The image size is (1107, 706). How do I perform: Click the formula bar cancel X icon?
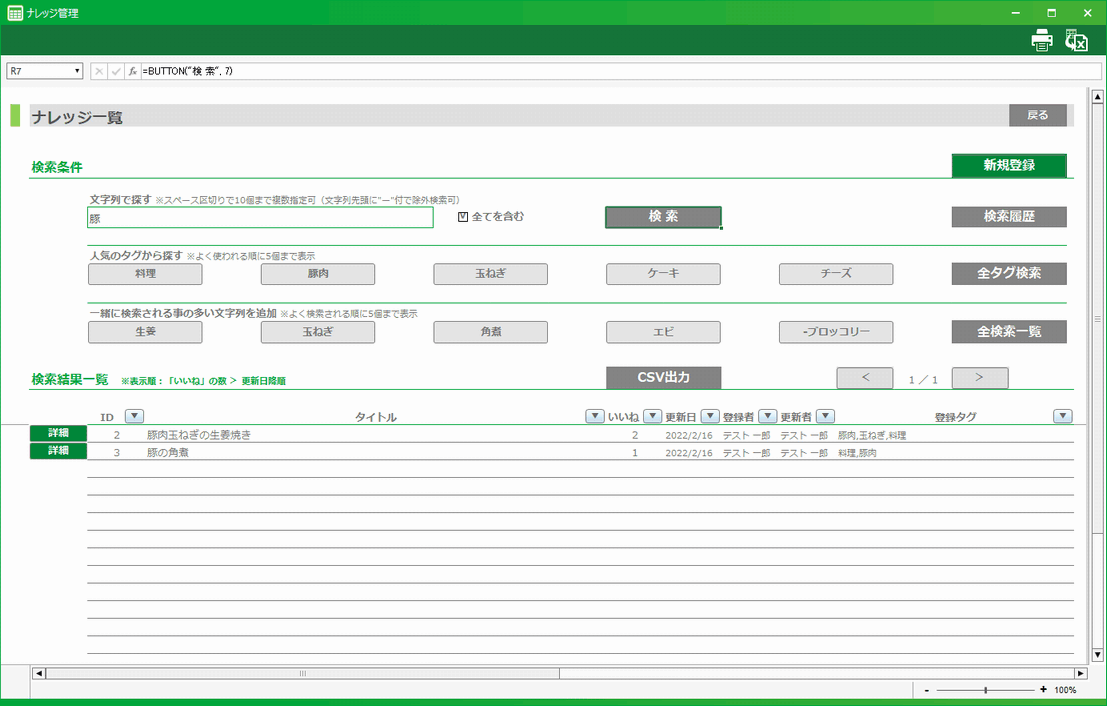point(99,71)
